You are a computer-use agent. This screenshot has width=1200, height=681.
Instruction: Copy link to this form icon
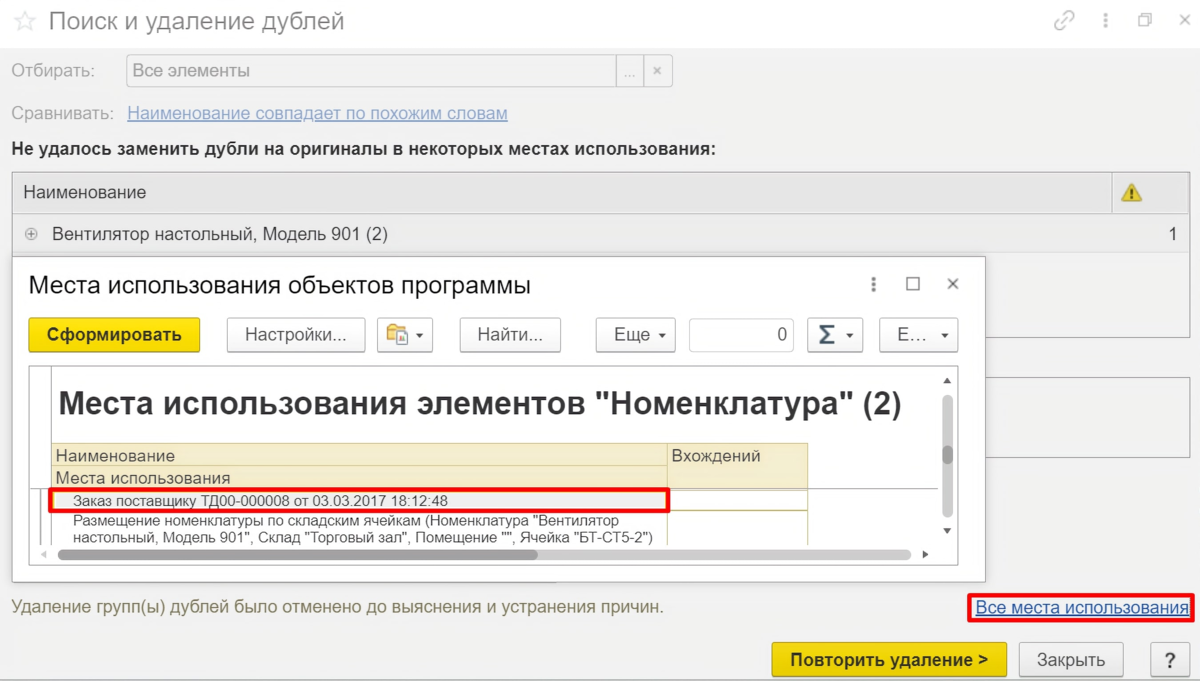tap(1064, 21)
